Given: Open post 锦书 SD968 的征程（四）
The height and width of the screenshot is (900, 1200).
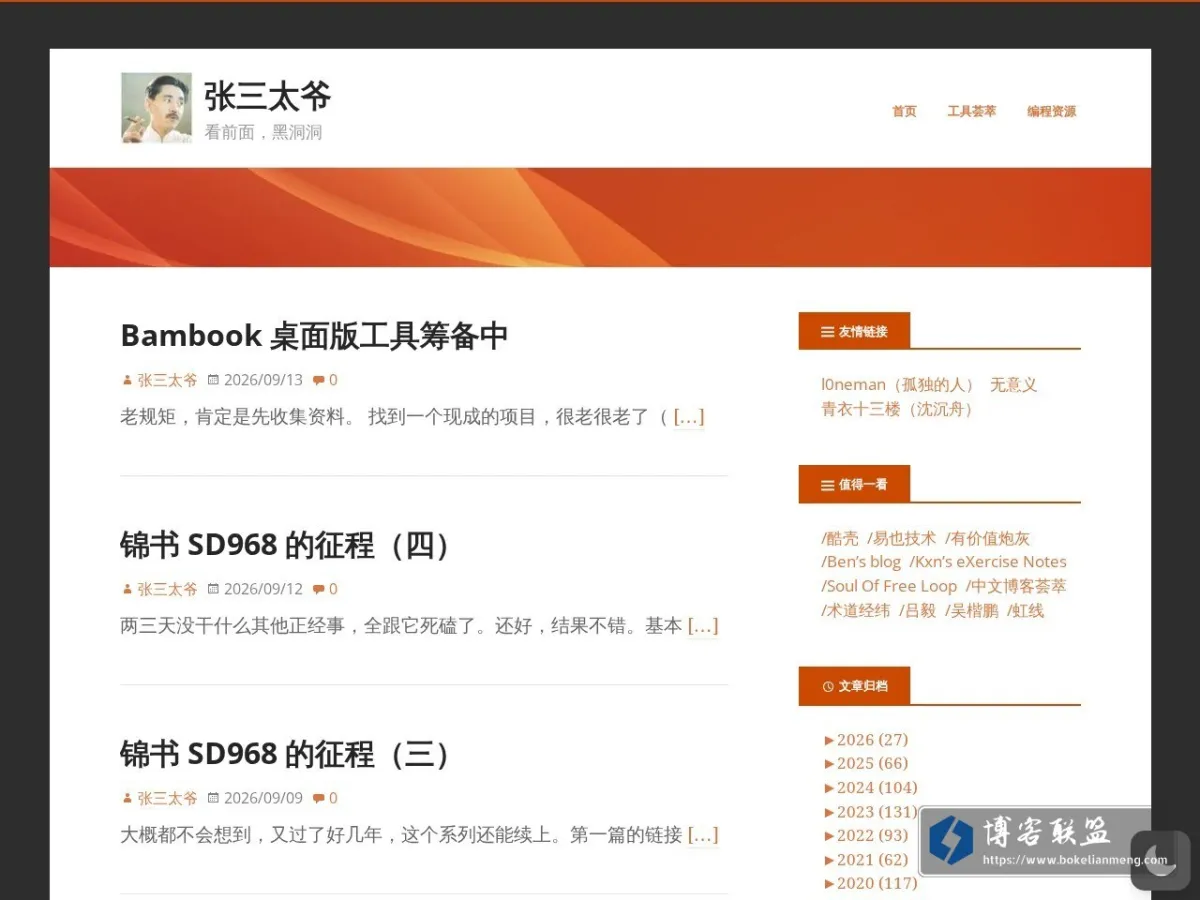Looking at the screenshot, I should point(286,545).
